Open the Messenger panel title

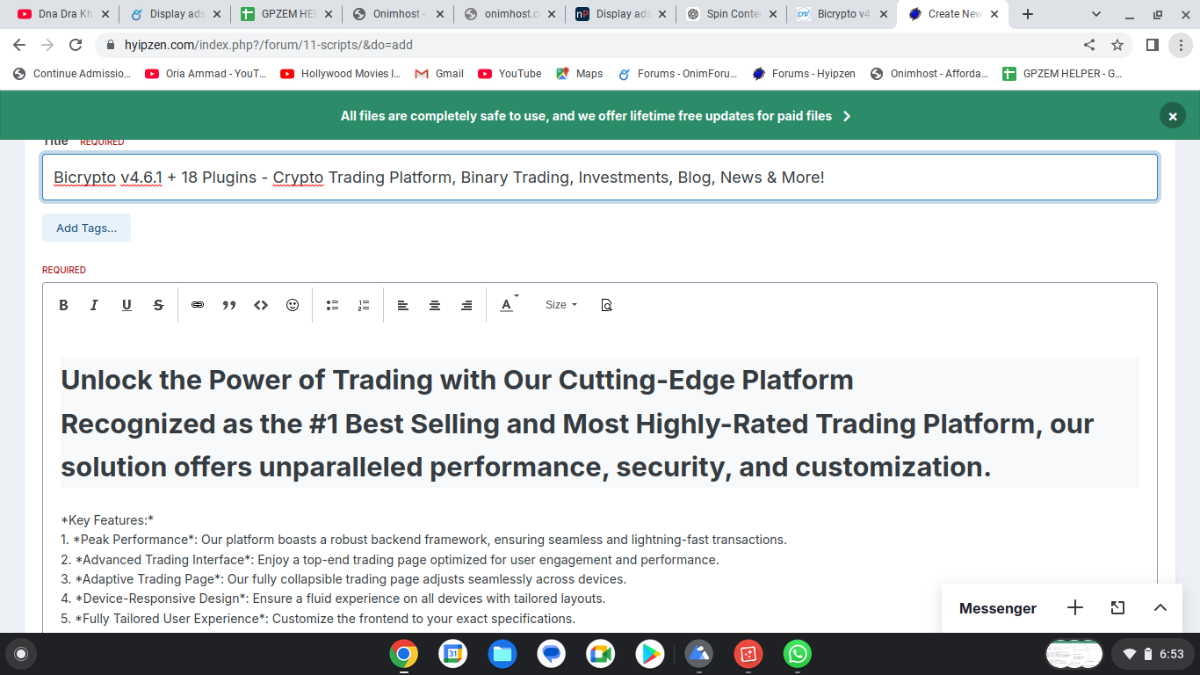[x=998, y=608]
